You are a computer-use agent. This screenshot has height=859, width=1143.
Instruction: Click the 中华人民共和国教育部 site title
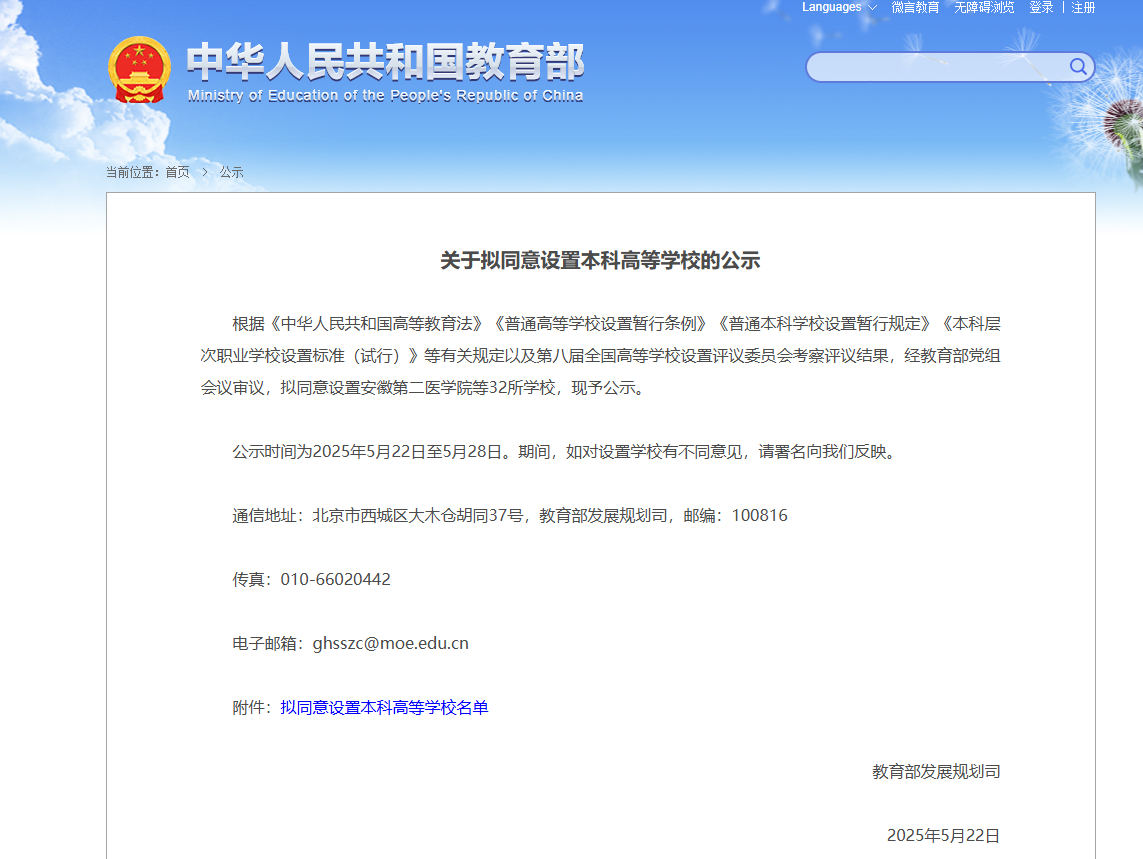point(386,61)
